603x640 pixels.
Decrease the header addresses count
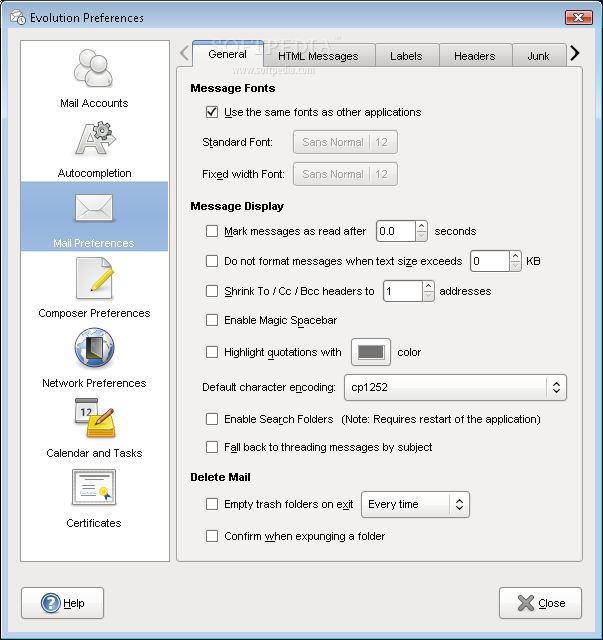tap(428, 296)
